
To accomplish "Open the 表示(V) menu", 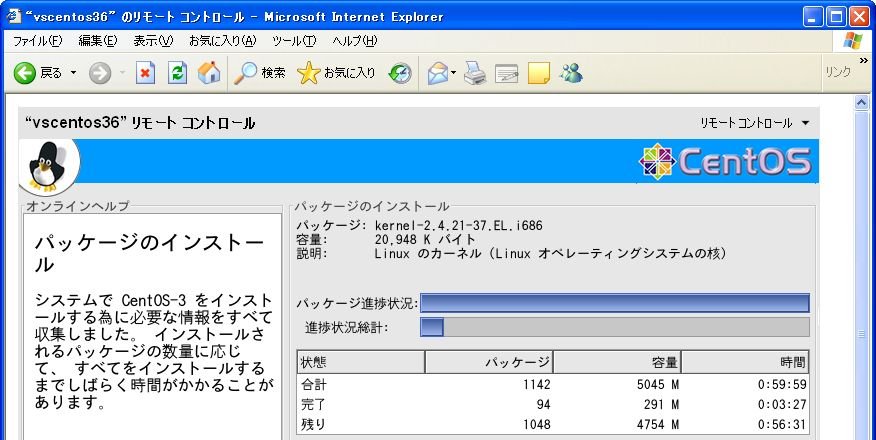I will 153,41.
